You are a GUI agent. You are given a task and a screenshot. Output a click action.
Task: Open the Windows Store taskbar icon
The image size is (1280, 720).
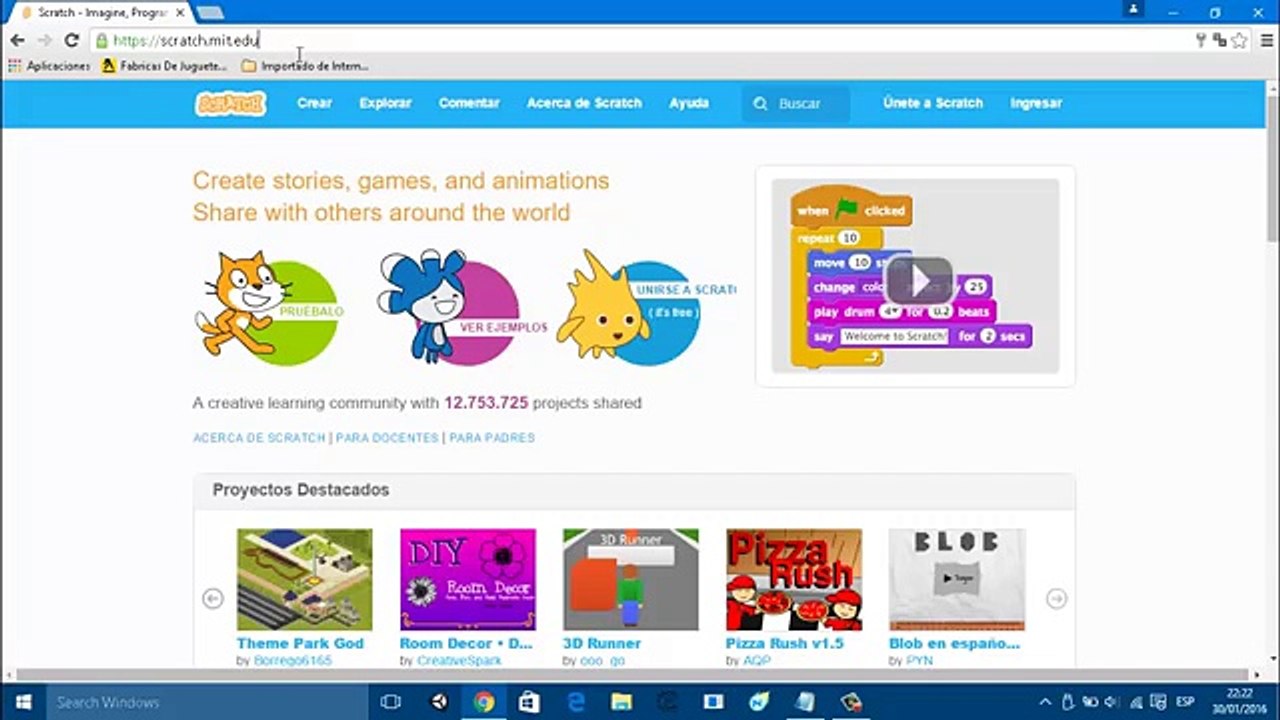tap(530, 702)
